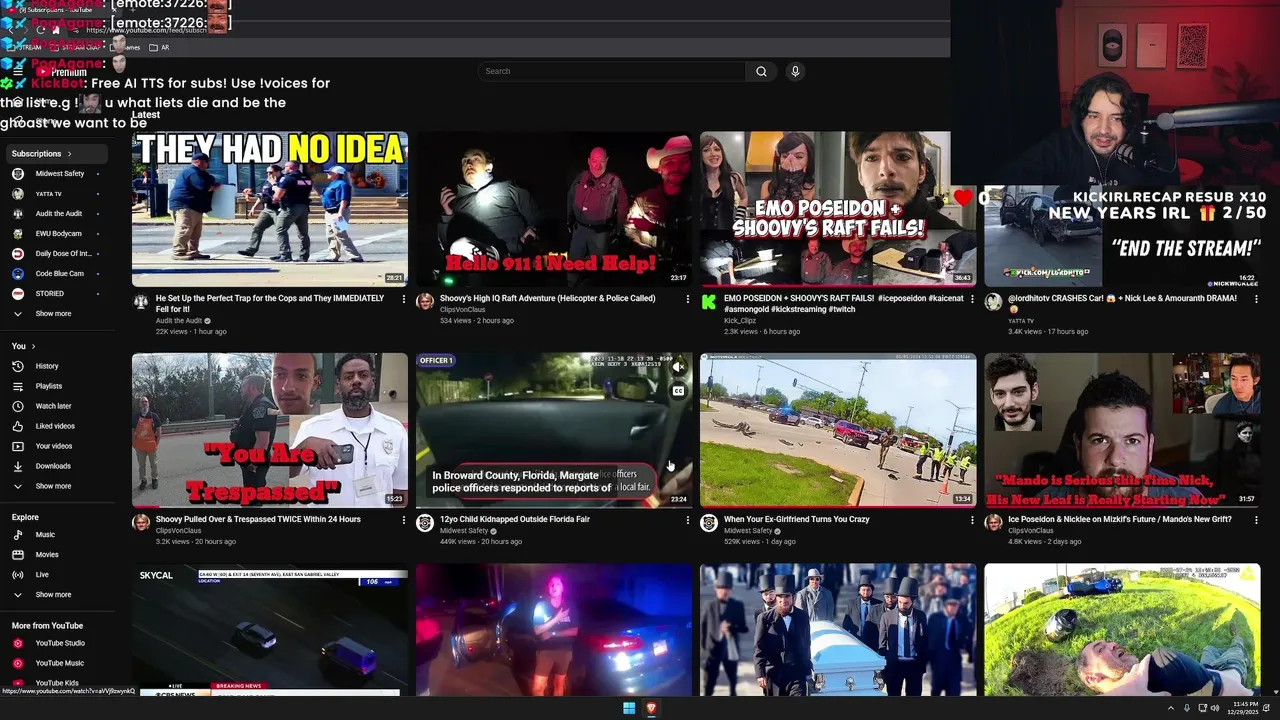Click the Brave browser taskbar icon
The height and width of the screenshot is (720, 1280).
(x=651, y=708)
